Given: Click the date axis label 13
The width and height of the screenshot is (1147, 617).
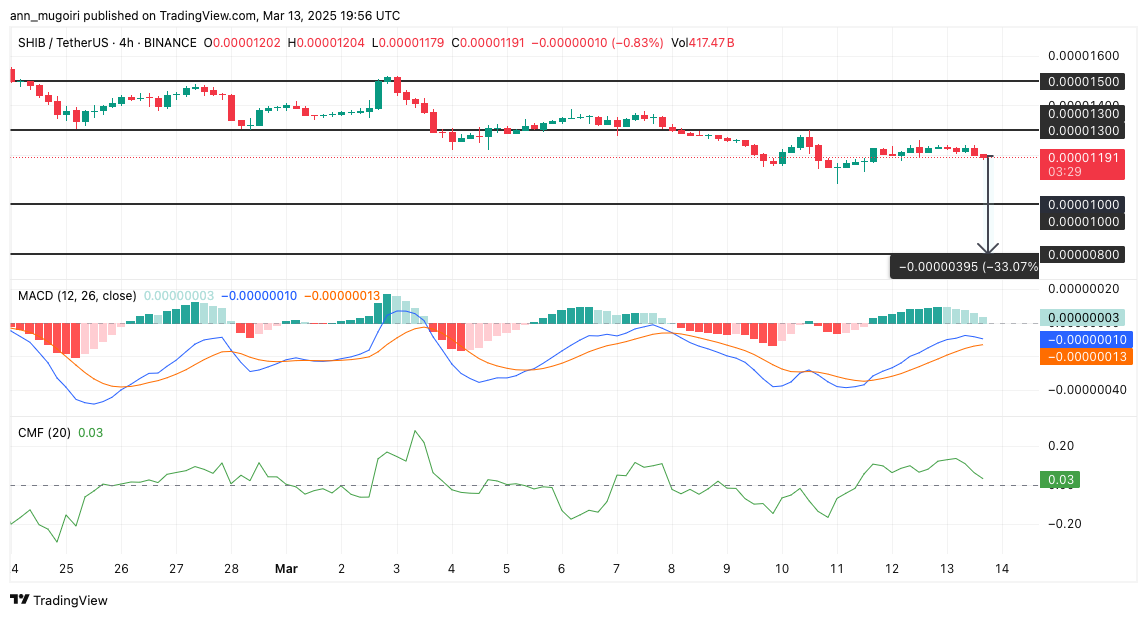Looking at the screenshot, I should click(x=947, y=569).
